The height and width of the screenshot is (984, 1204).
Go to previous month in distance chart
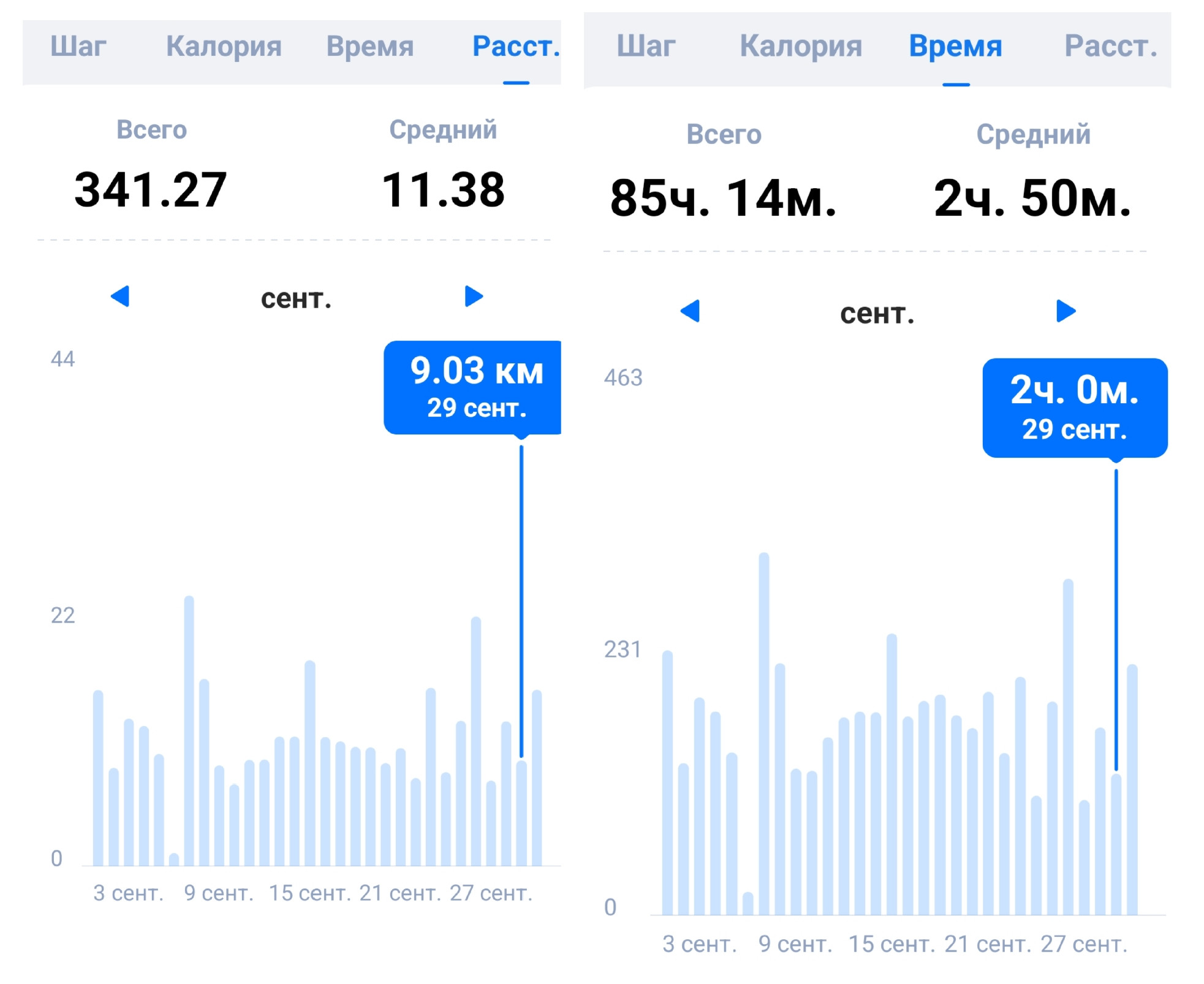point(120,297)
